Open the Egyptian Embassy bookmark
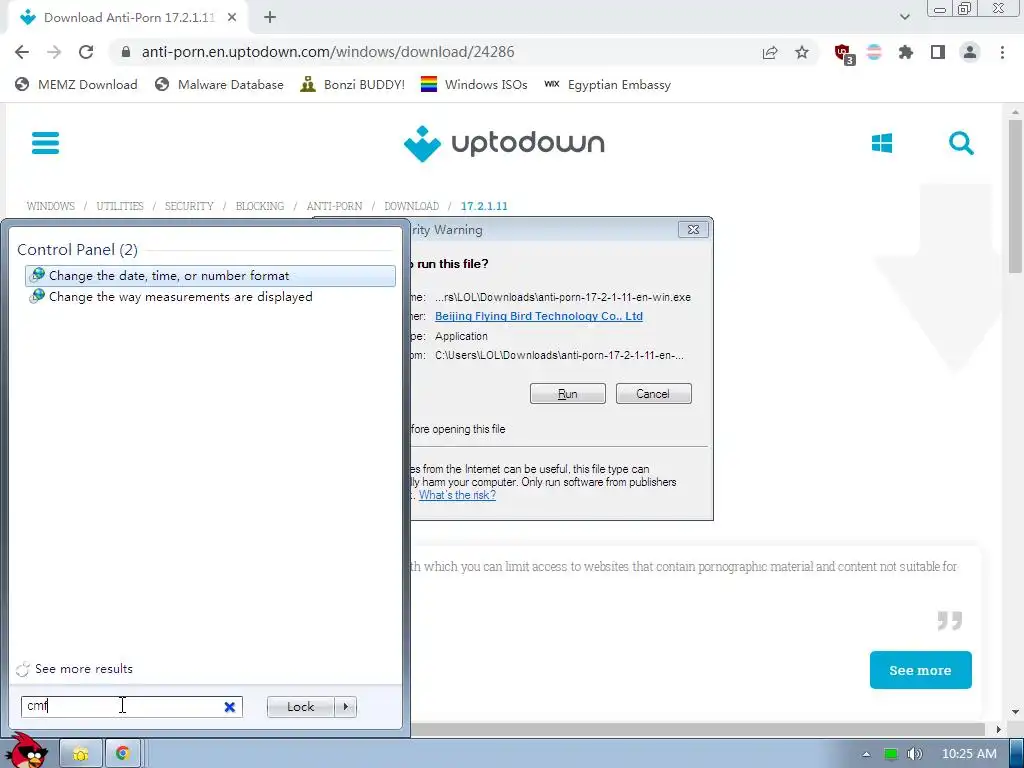This screenshot has width=1024, height=768. [607, 84]
